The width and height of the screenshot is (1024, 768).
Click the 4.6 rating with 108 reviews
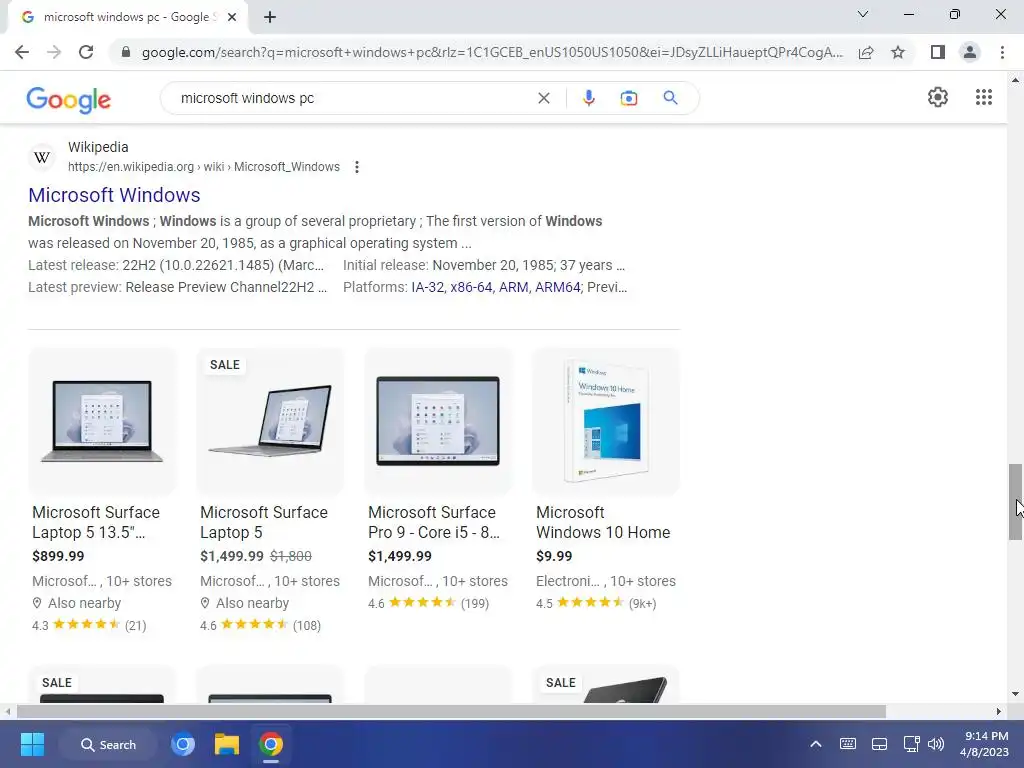point(260,625)
